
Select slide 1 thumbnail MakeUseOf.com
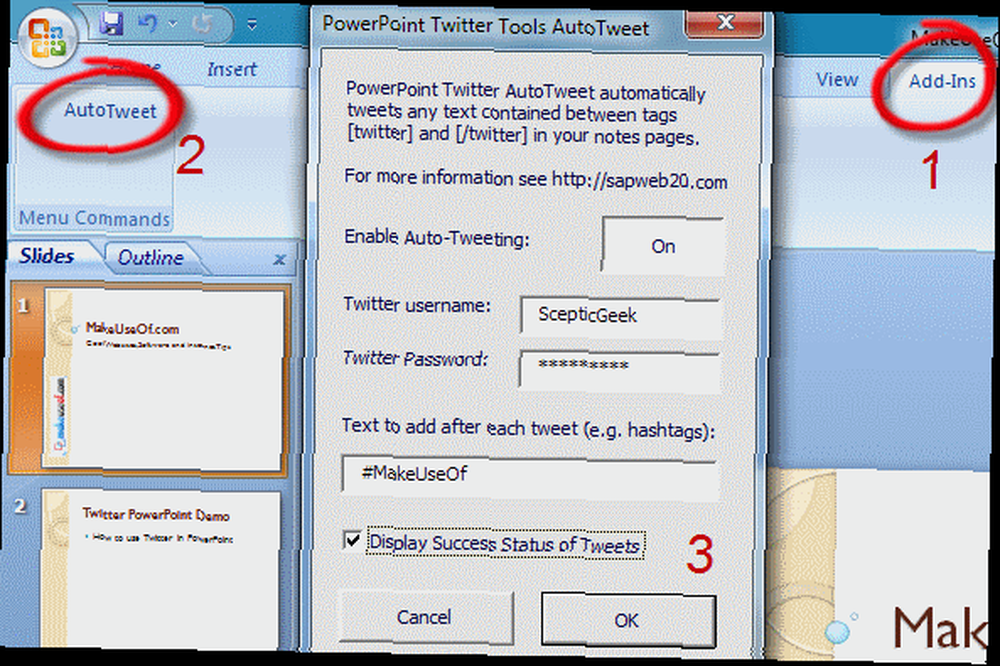[163, 380]
